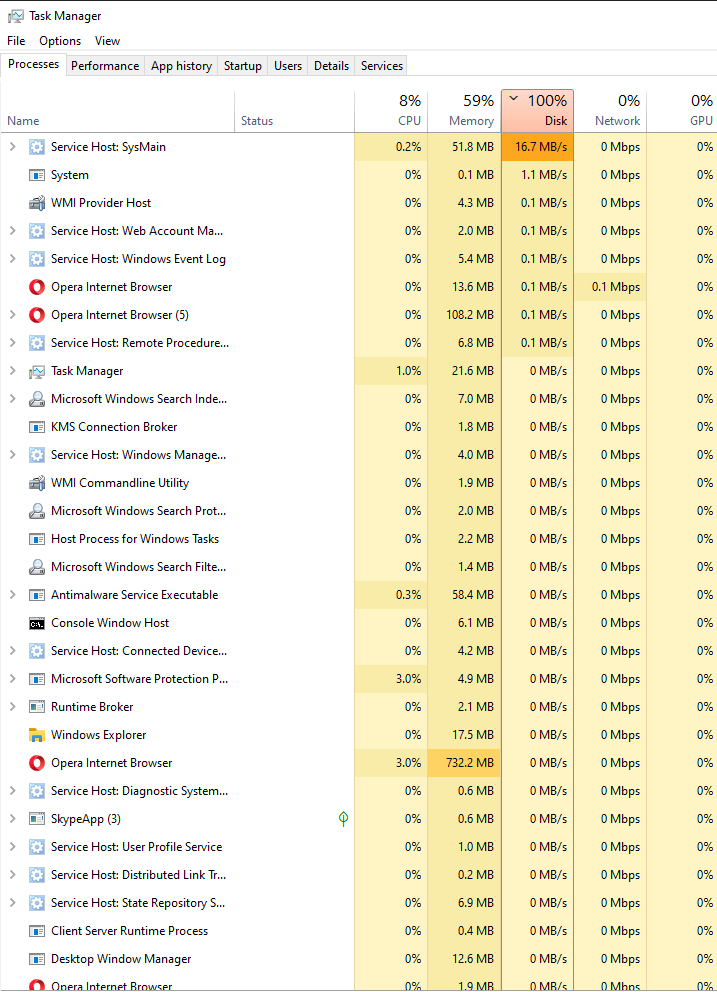Click the SkypeApp (3) icon
The height and width of the screenshot is (992, 717).
(x=37, y=819)
